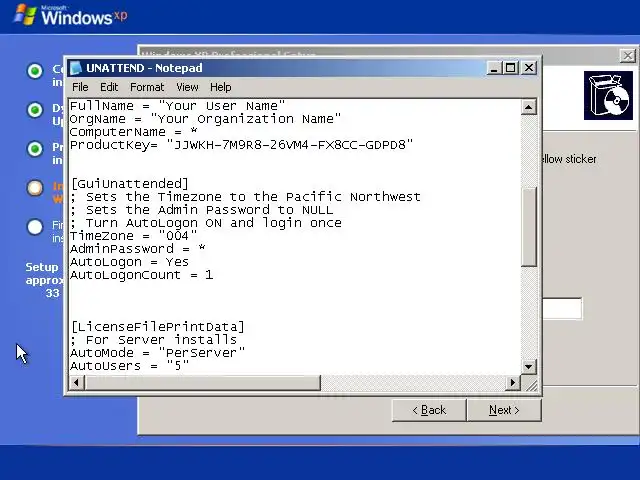Open the Edit menu in Notepad

point(109,87)
